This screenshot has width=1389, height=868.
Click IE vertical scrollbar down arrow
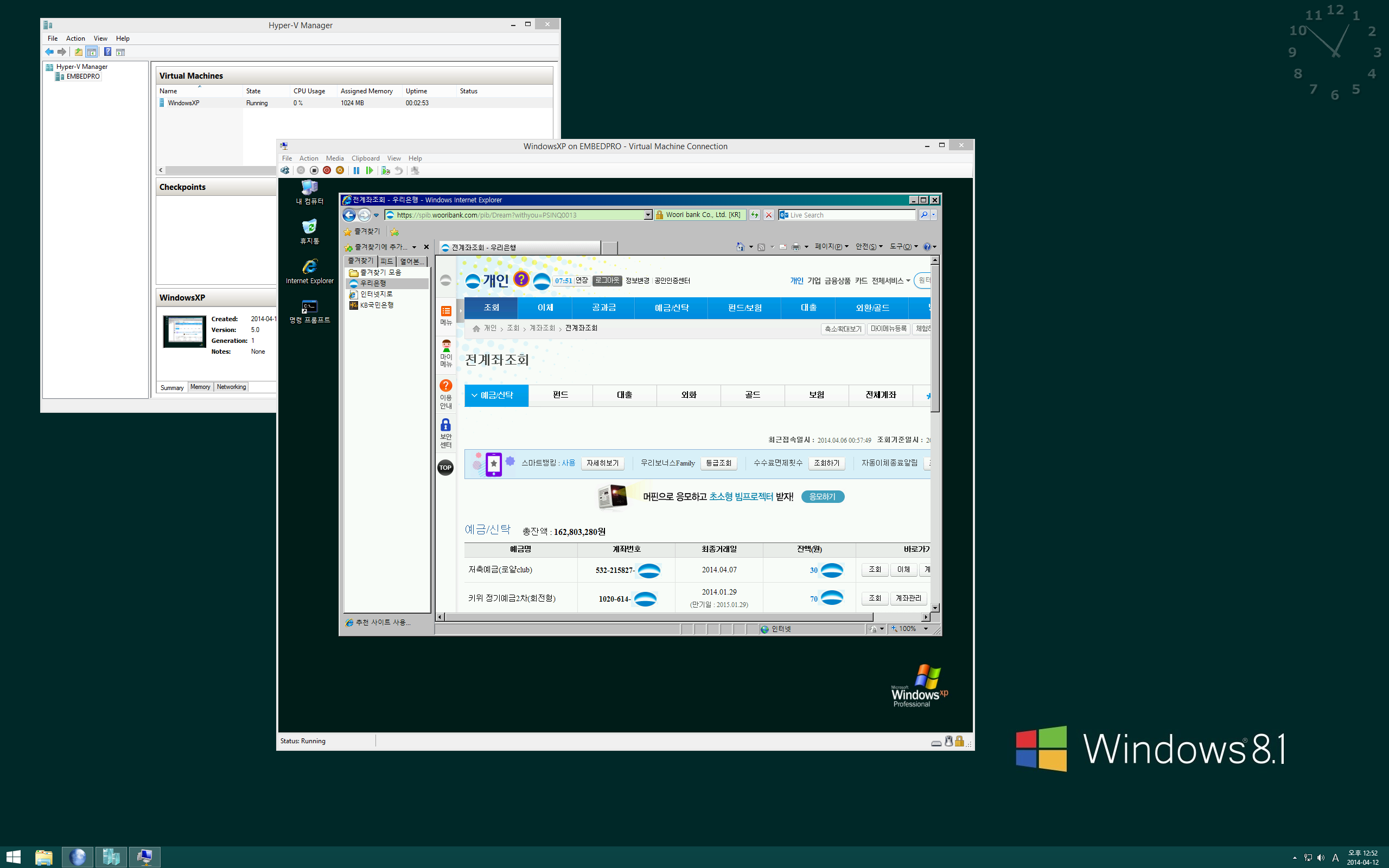tap(935, 608)
